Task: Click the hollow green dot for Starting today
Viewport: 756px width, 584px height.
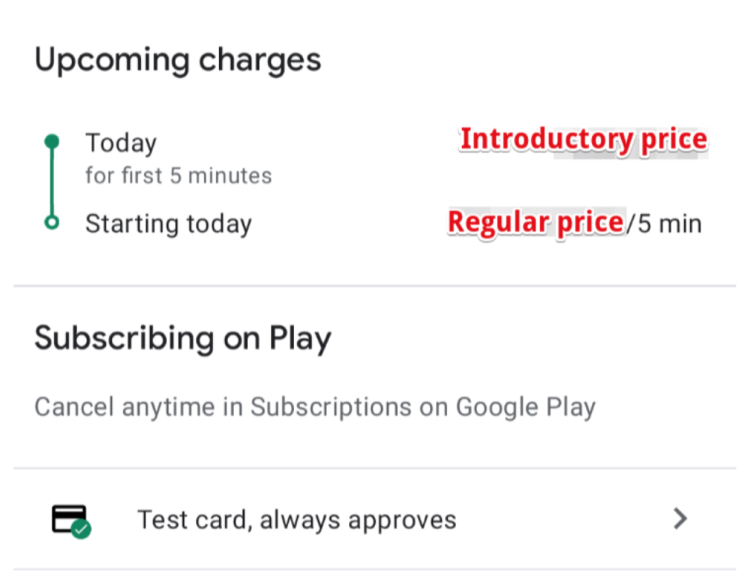Action: (52, 222)
